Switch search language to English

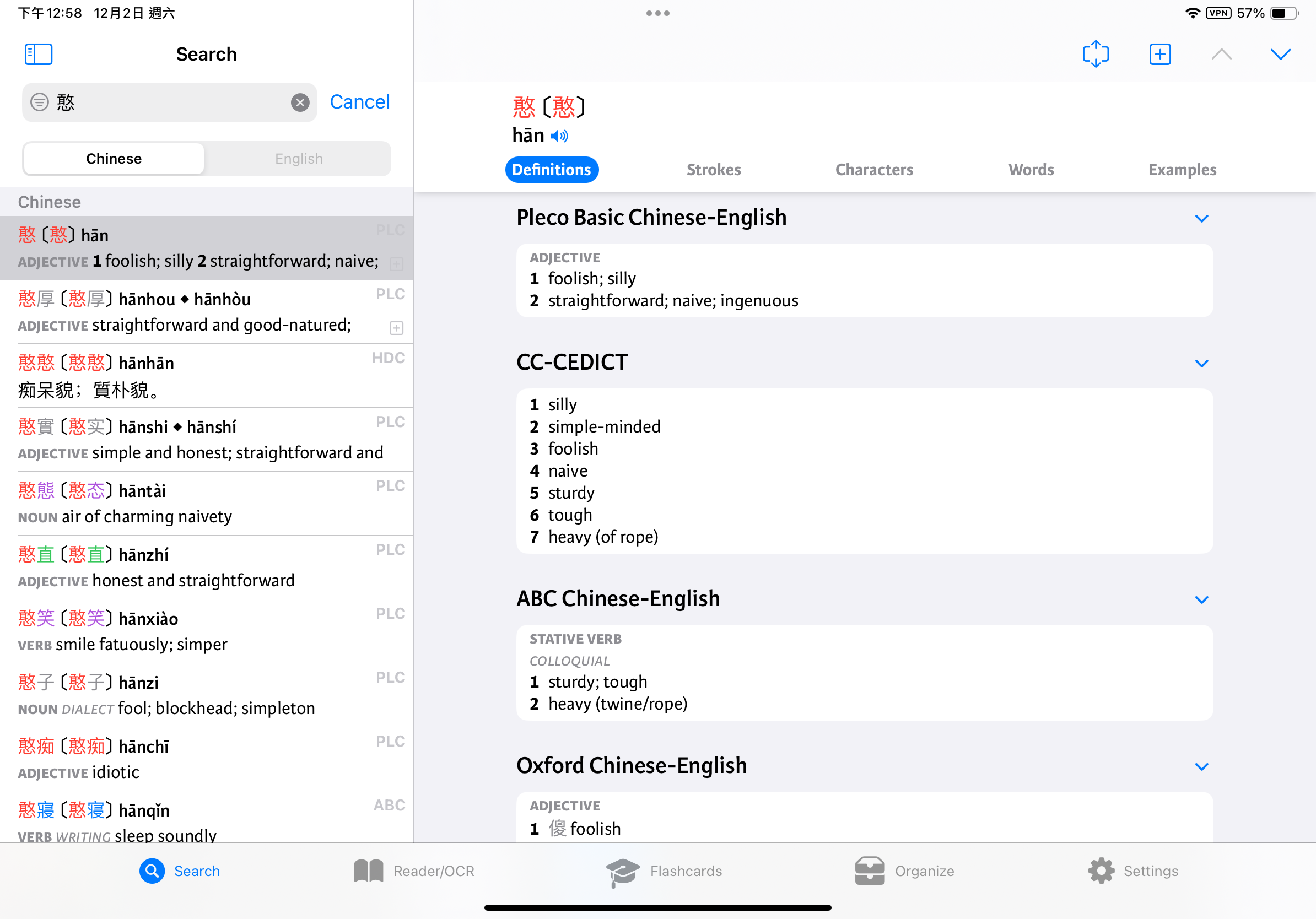299,159
